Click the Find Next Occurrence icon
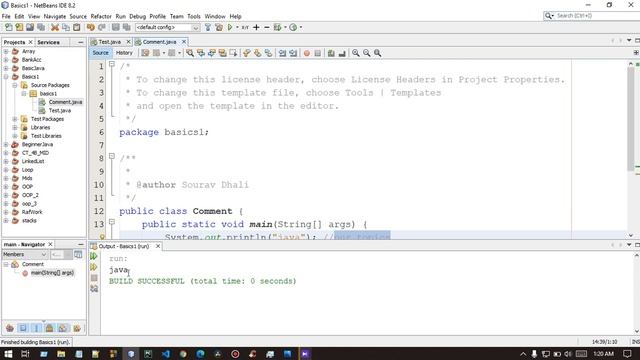 (211, 53)
